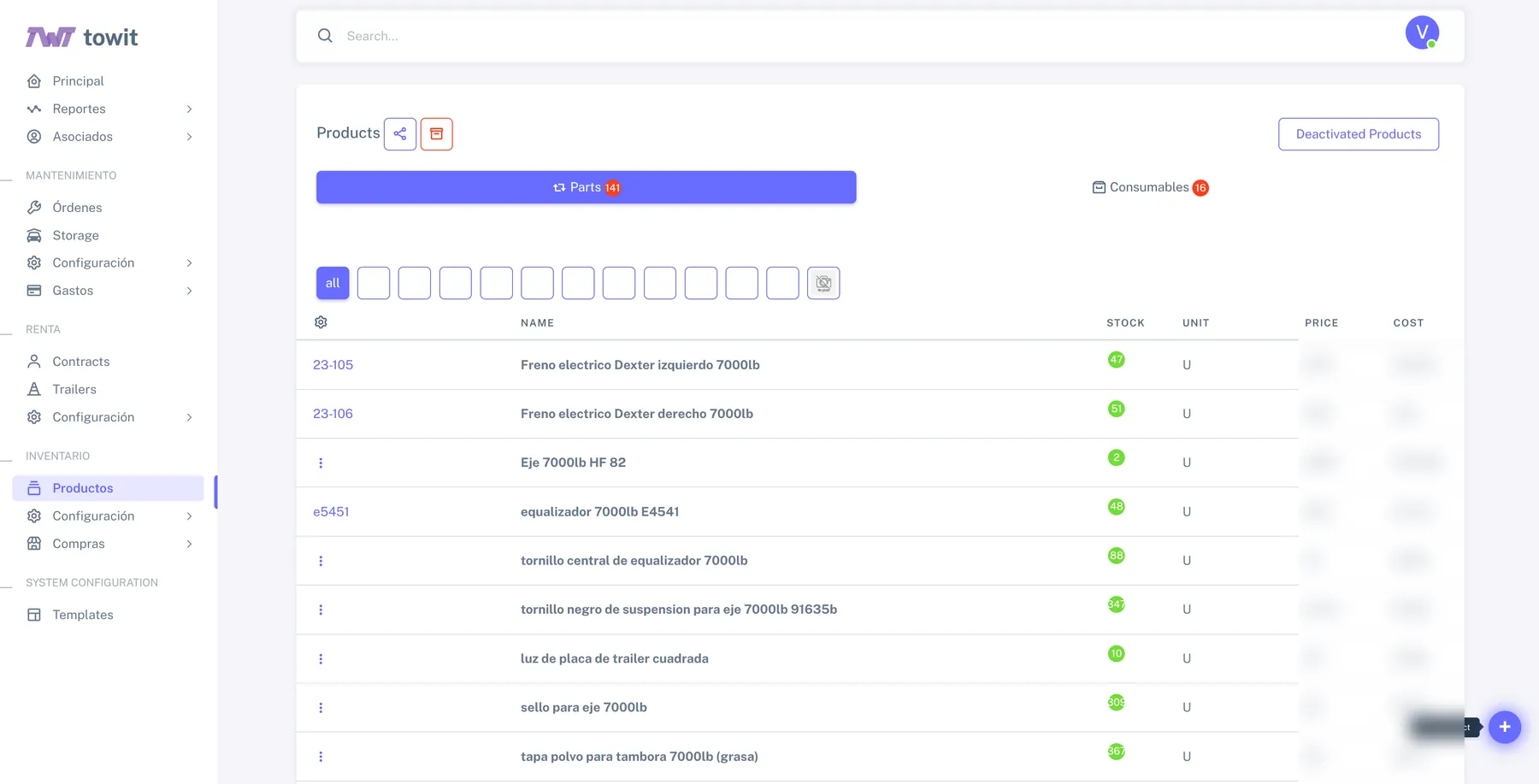1539x784 pixels.
Task: Open table settings gear icon
Action: (x=321, y=322)
